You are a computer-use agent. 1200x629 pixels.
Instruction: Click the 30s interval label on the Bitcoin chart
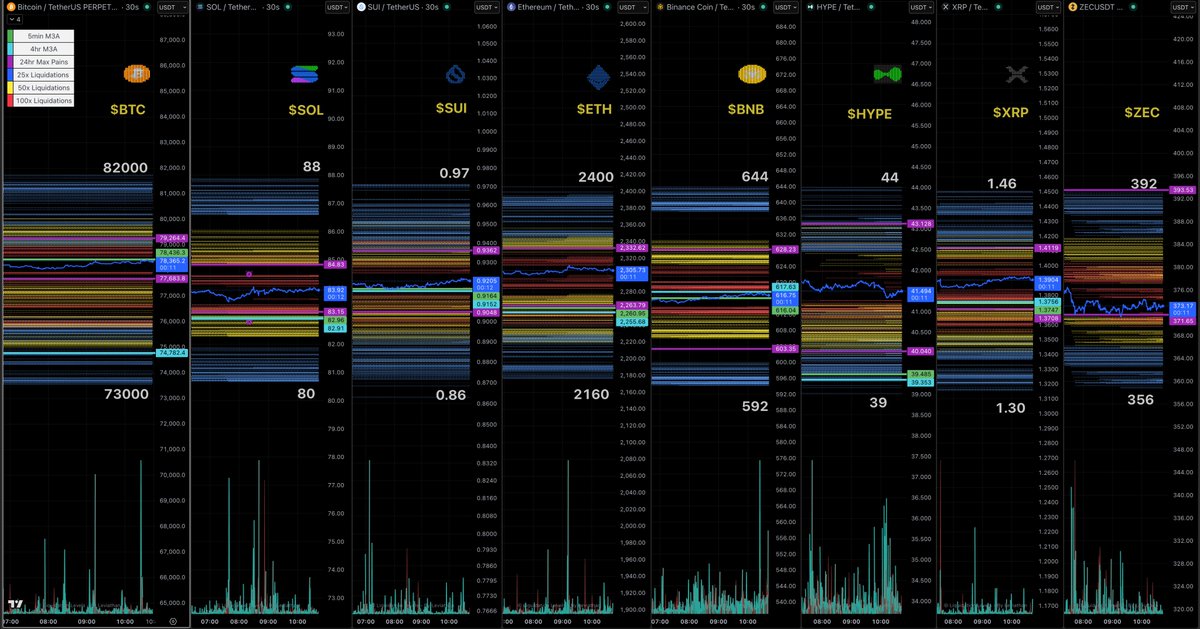point(132,6)
